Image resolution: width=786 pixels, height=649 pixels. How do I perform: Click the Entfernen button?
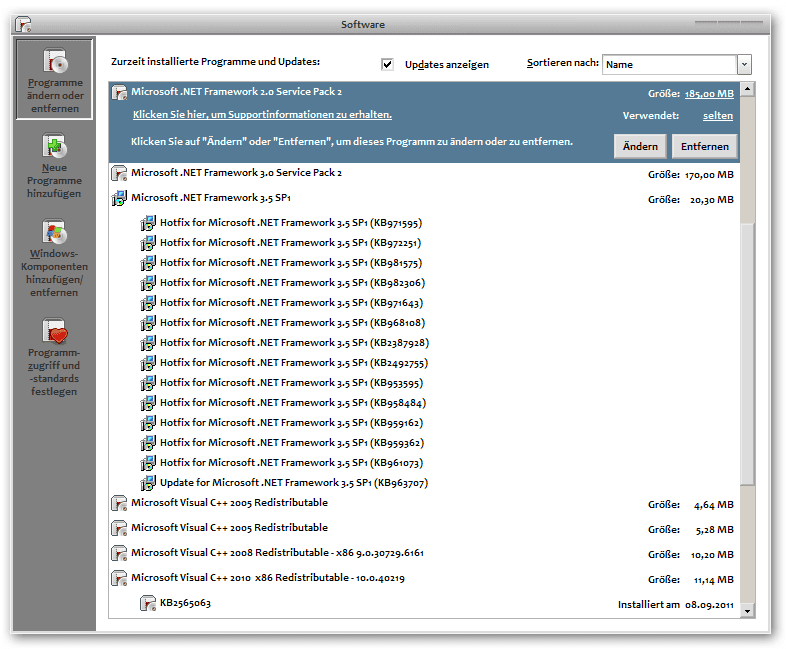pyautogui.click(x=704, y=146)
